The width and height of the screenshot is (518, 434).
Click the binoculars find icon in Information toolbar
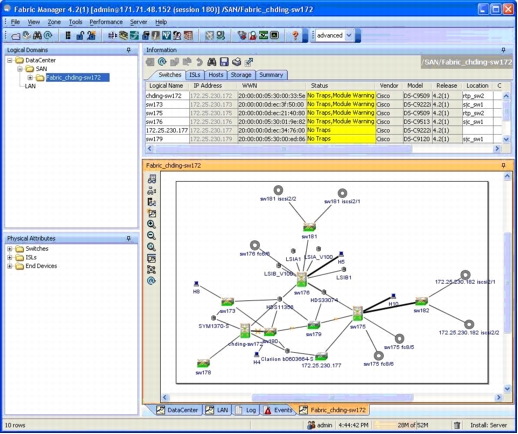[x=212, y=62]
